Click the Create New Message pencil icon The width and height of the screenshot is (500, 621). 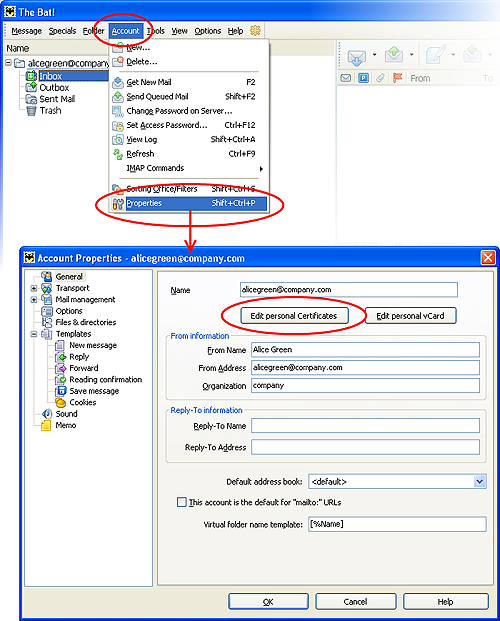(435, 55)
